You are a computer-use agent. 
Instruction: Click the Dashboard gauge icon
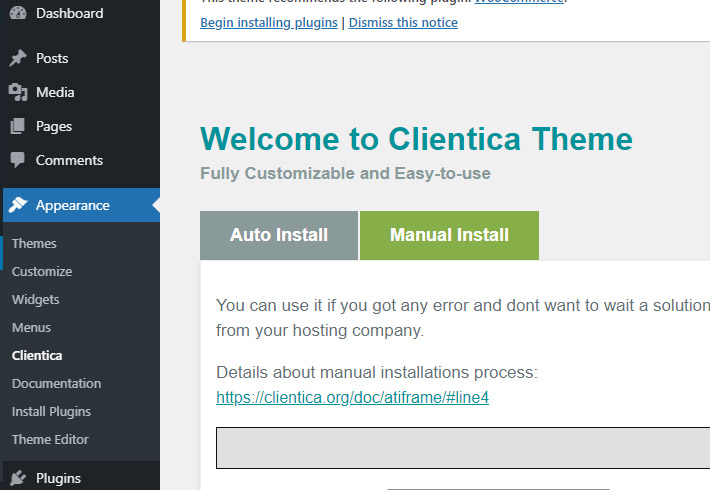coord(18,14)
